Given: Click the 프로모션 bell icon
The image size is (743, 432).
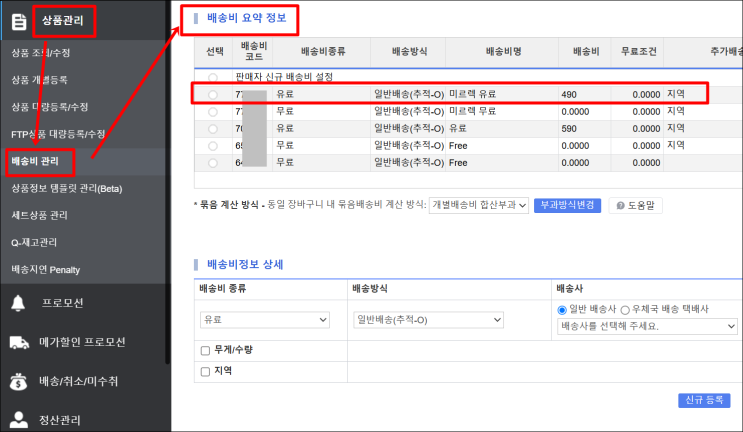Looking at the screenshot, I should (18, 303).
